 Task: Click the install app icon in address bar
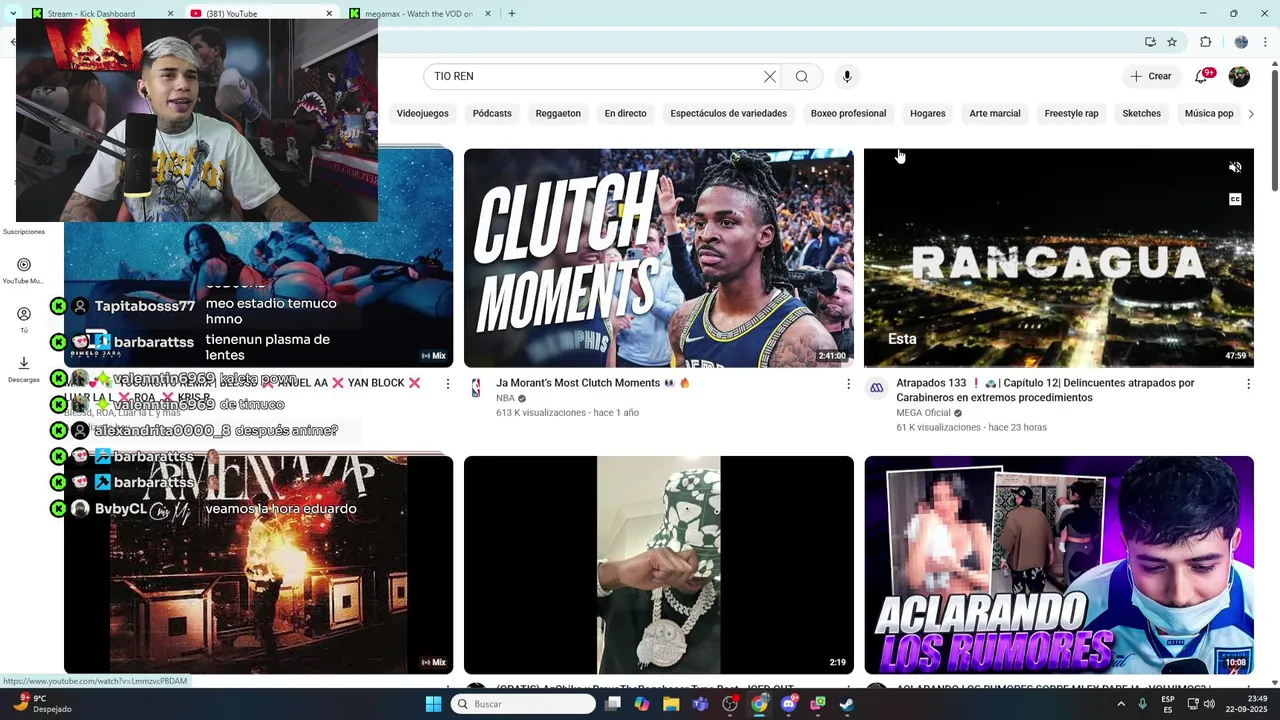click(x=1150, y=42)
